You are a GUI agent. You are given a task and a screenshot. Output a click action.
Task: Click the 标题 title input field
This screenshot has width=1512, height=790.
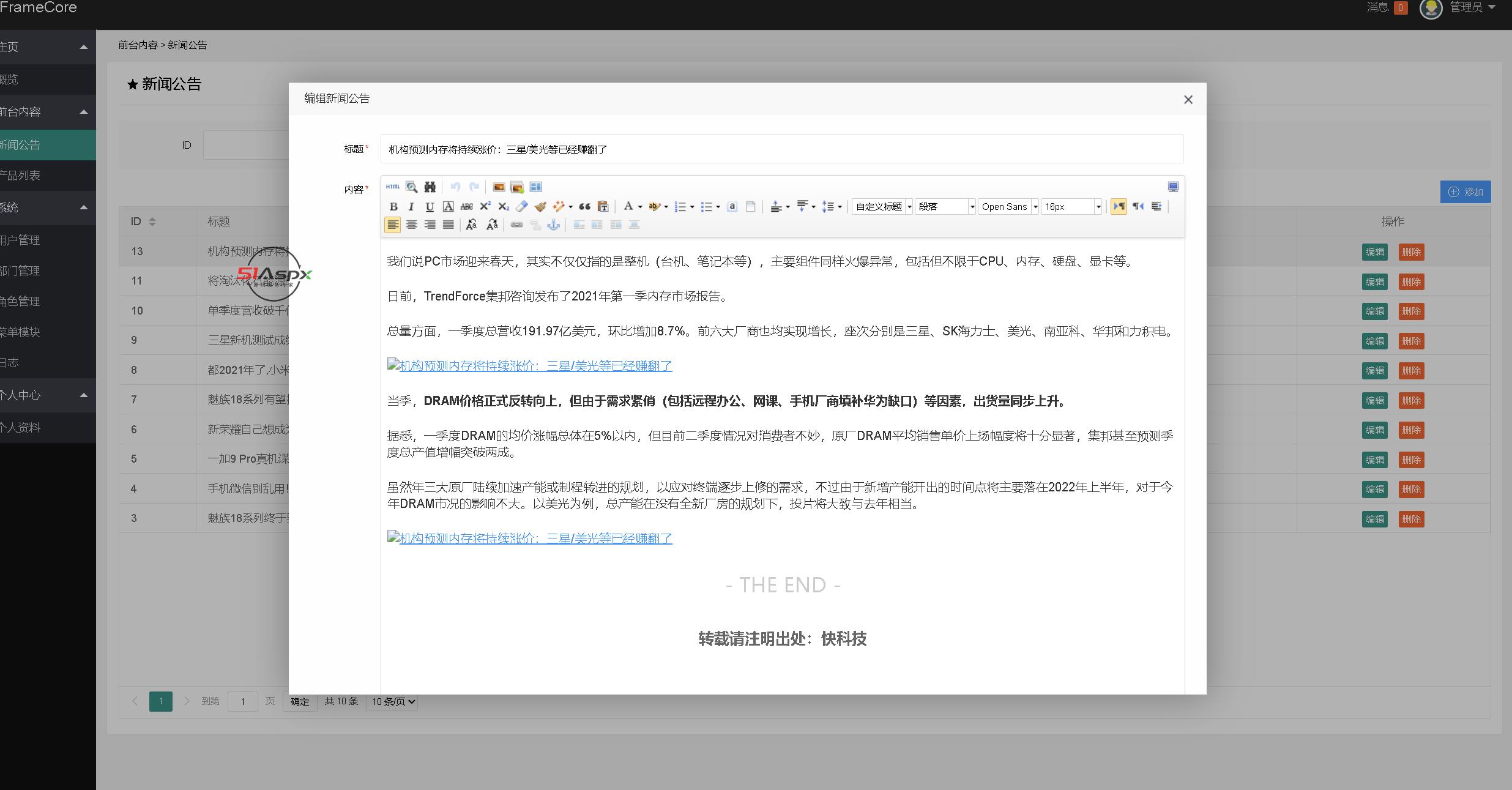tap(782, 149)
